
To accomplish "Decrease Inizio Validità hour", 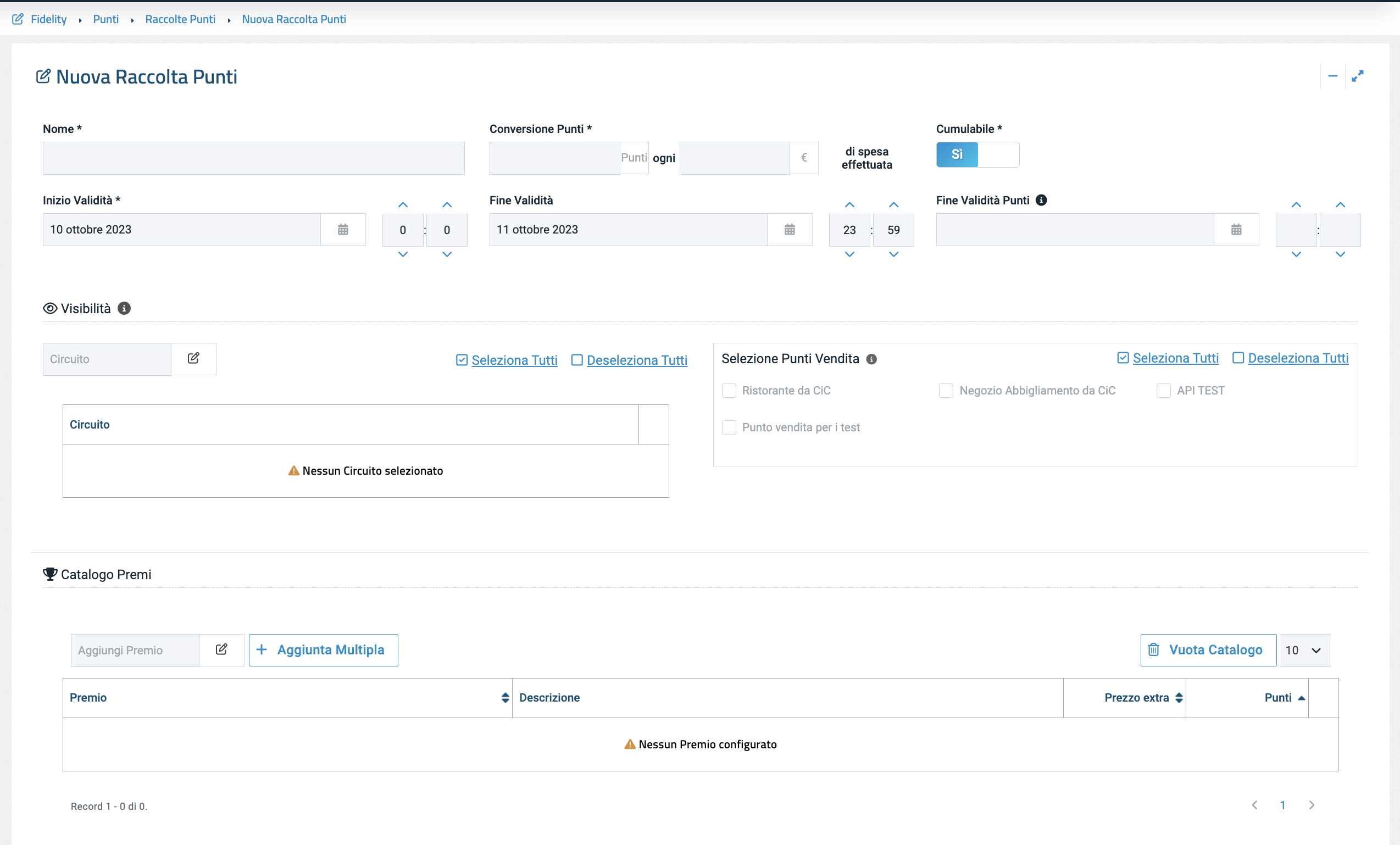I will [403, 254].
